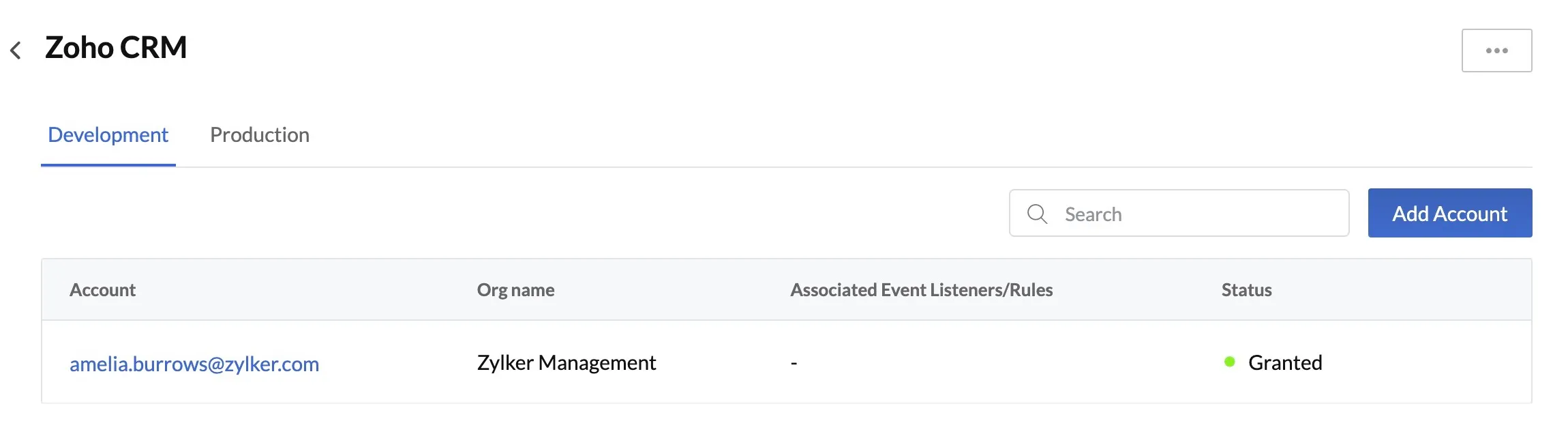Viewport: 1568px width, 447px height.
Task: Switch to the Production tab
Action: [x=260, y=134]
